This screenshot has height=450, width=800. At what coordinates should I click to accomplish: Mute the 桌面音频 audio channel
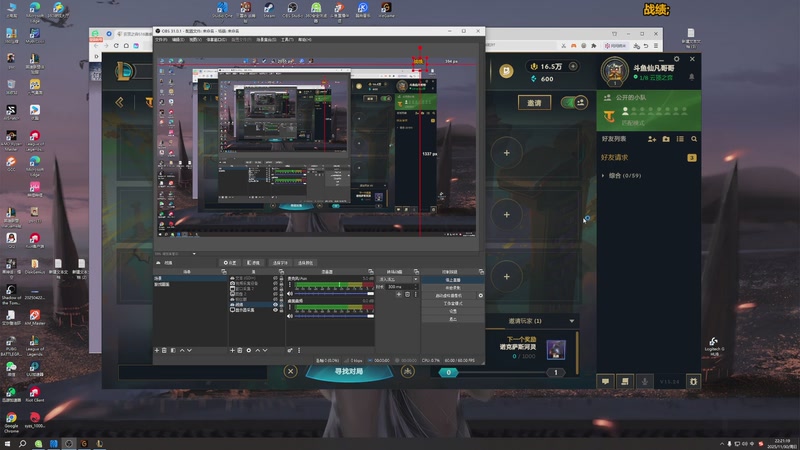pyautogui.click(x=290, y=316)
